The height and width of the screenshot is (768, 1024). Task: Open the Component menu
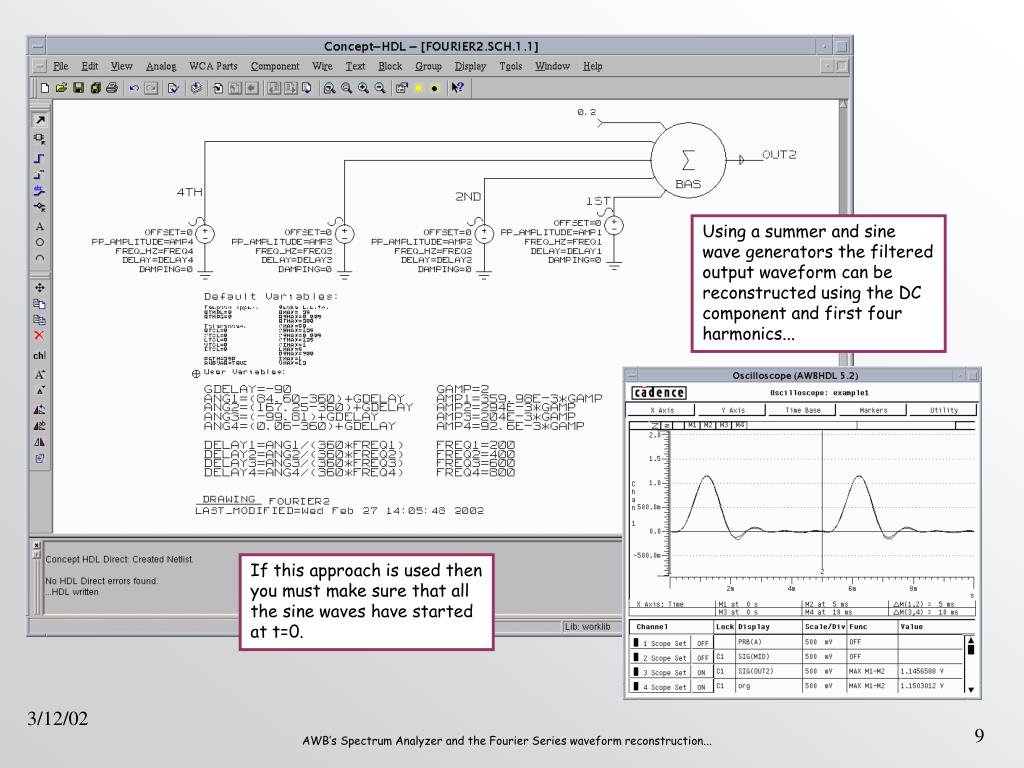(x=275, y=66)
